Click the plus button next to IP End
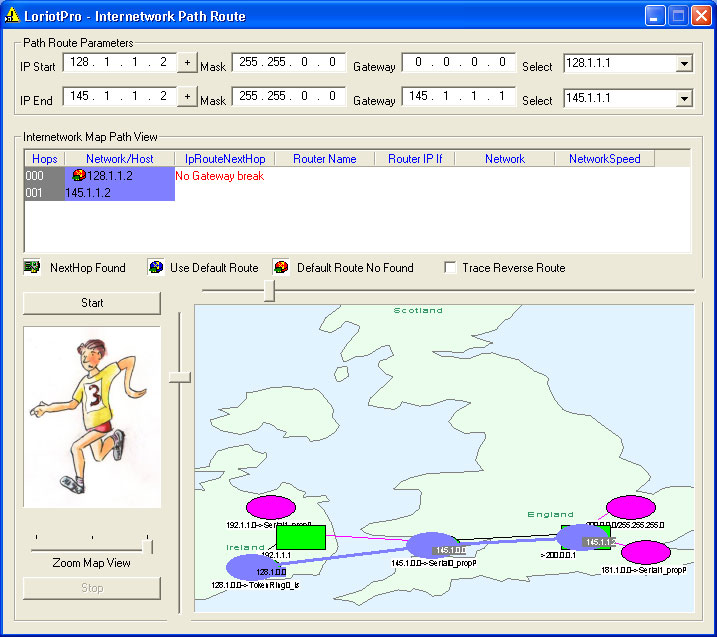This screenshot has height=637, width=717. [187, 97]
